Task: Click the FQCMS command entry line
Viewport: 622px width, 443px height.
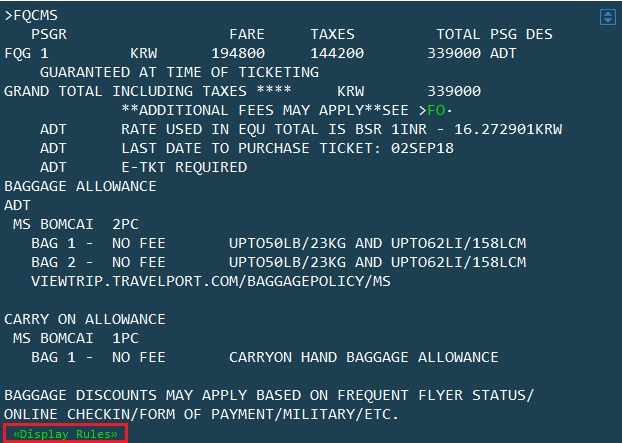Action: [x=31, y=15]
